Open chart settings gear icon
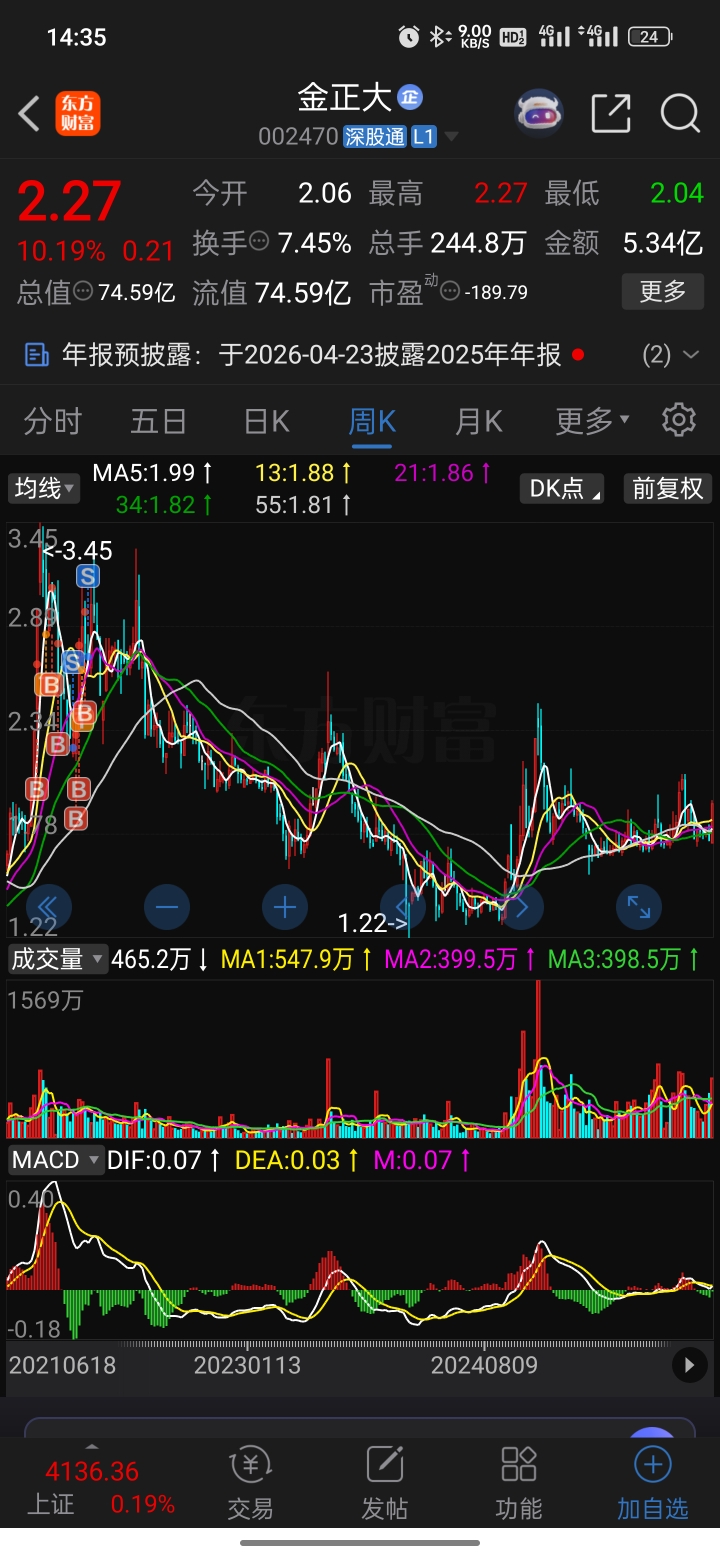 point(679,420)
